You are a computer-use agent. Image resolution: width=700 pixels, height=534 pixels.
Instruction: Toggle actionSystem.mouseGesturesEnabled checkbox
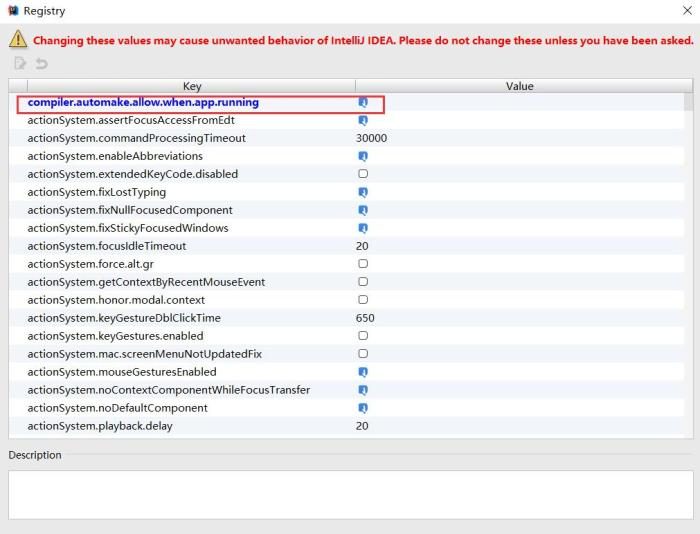coord(363,372)
